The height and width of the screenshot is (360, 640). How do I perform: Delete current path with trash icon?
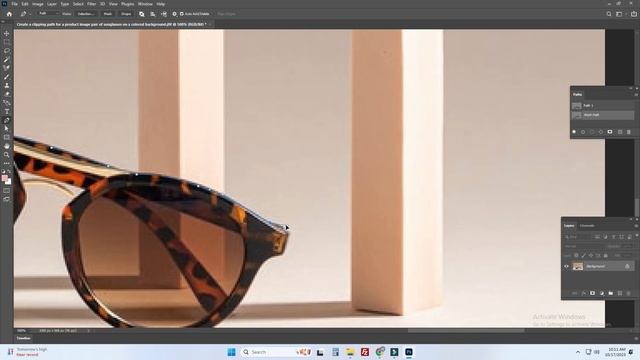click(x=629, y=132)
